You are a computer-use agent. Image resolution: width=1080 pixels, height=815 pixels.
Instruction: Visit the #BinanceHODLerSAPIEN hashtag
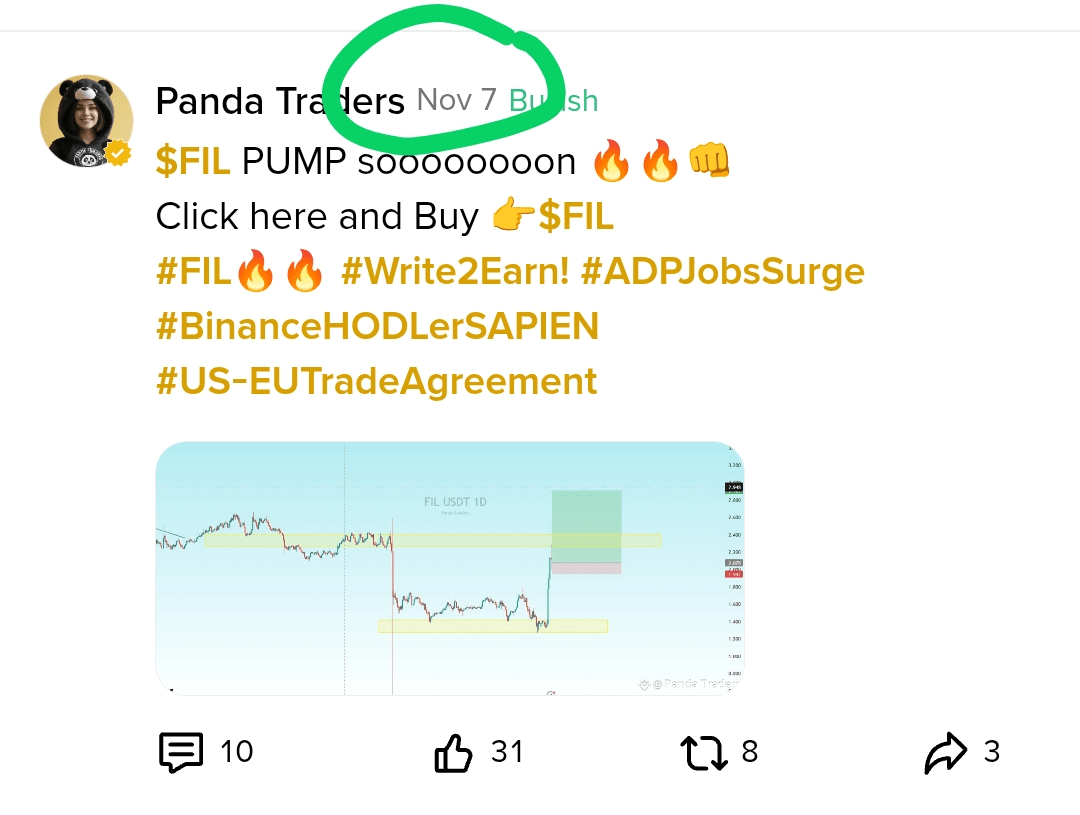pyautogui.click(x=377, y=326)
